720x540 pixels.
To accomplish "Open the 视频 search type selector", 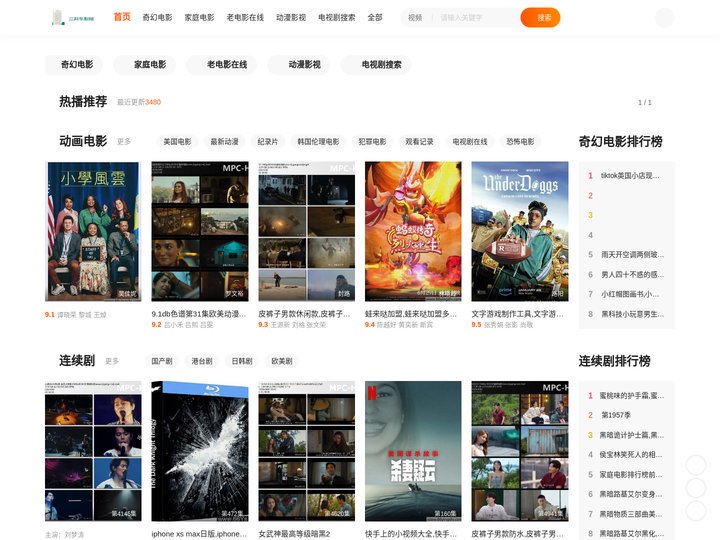I will 415,17.
